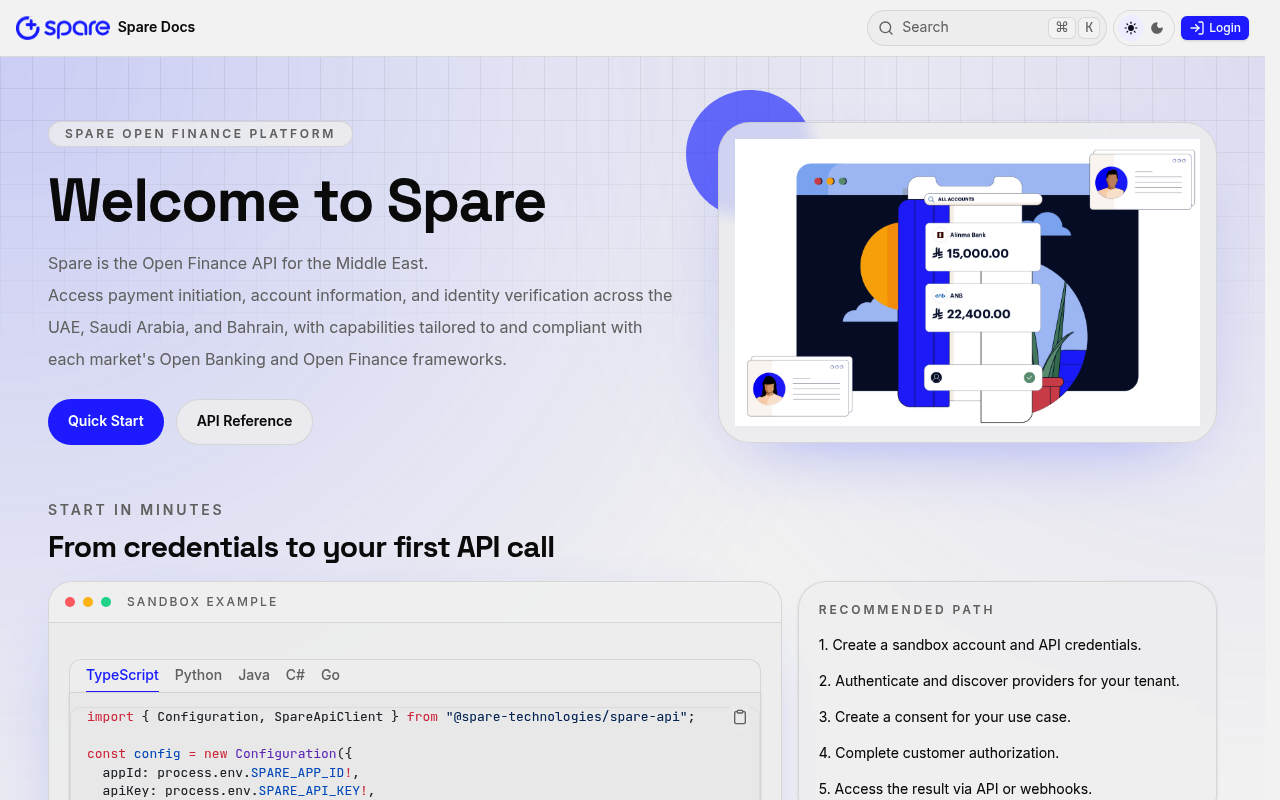Switch to light theme sun icon
The image size is (1280, 800).
pyautogui.click(x=1131, y=28)
